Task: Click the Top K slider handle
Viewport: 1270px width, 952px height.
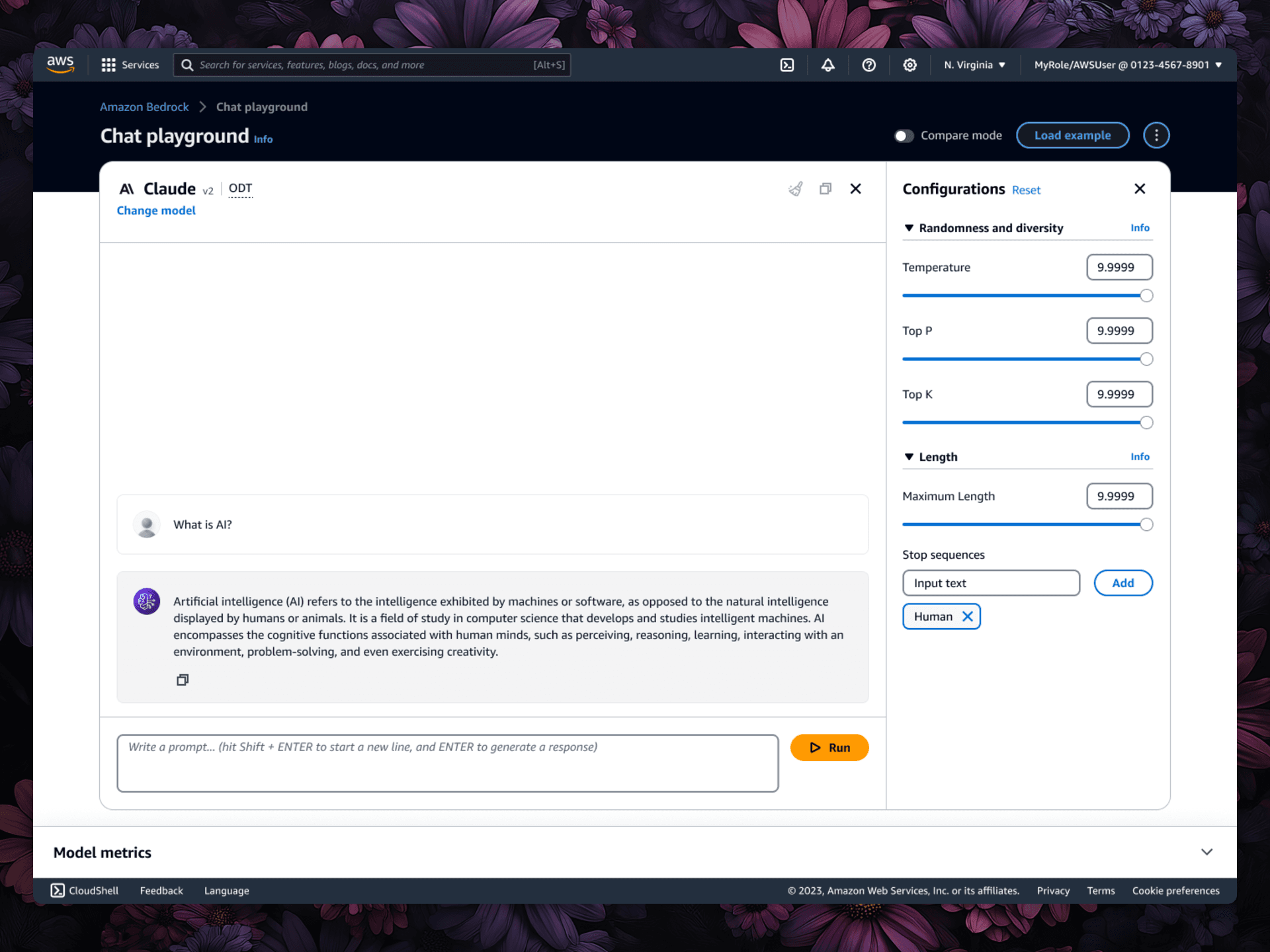Action: (1146, 422)
